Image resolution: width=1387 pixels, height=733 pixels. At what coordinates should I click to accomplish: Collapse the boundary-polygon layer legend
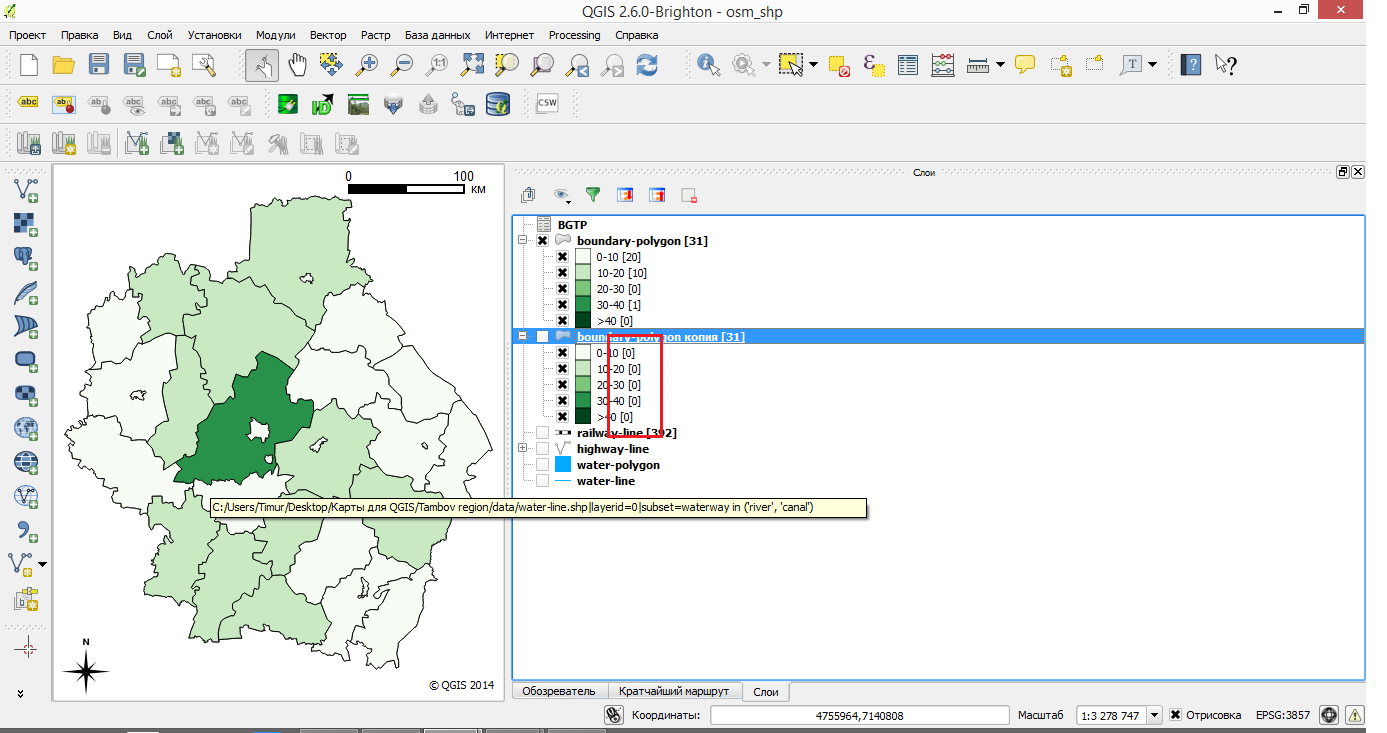click(x=522, y=241)
